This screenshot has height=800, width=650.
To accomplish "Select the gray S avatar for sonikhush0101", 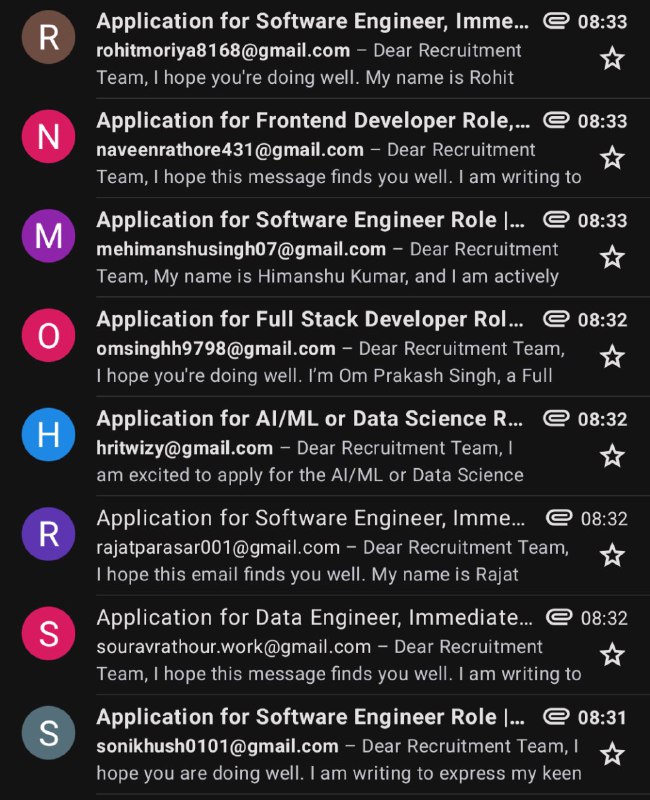I will pos(48,733).
